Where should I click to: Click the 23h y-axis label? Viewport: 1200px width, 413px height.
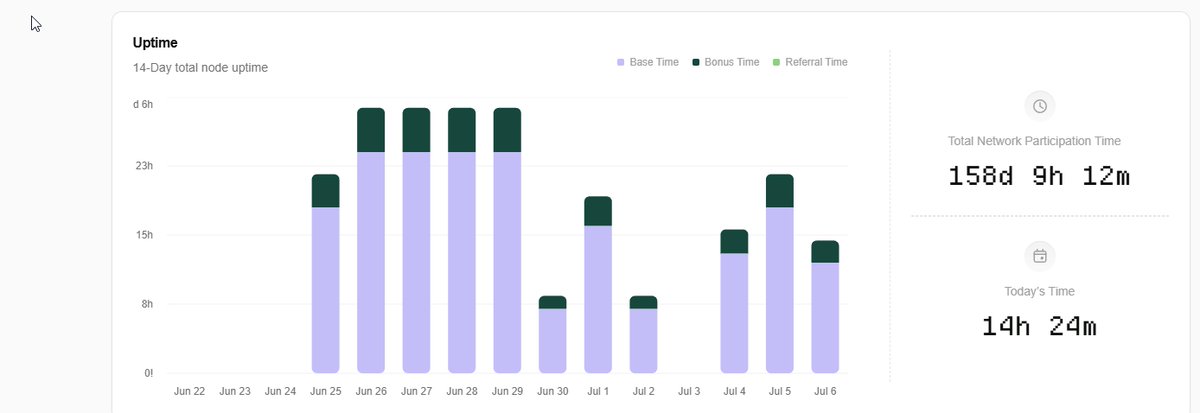pyautogui.click(x=145, y=166)
